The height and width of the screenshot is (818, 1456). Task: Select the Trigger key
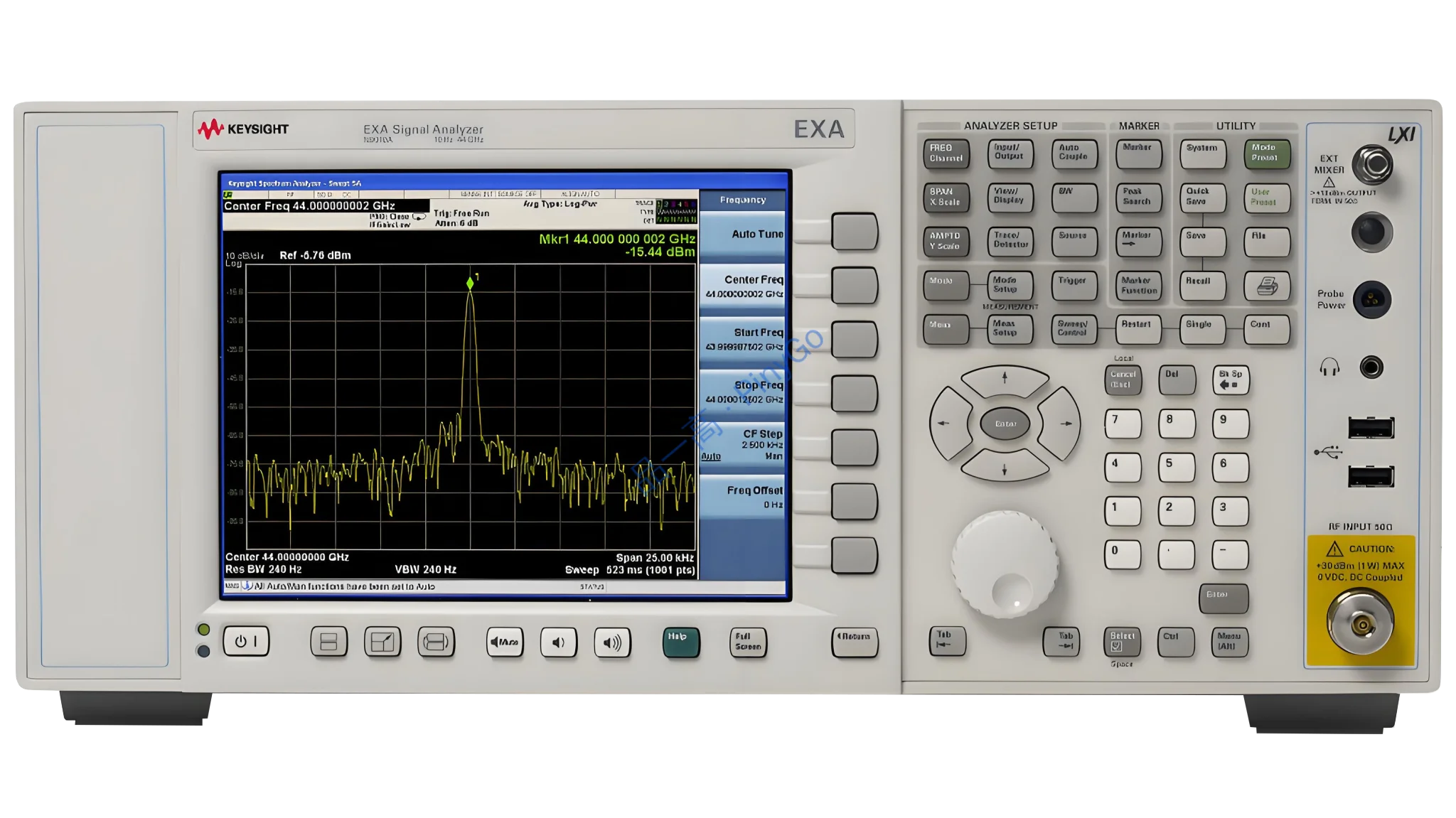1074,286
